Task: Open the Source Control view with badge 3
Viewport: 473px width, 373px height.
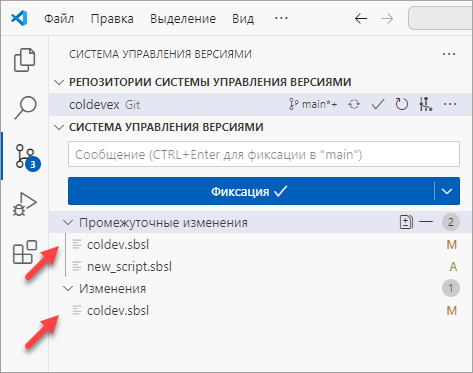Action: (x=27, y=157)
